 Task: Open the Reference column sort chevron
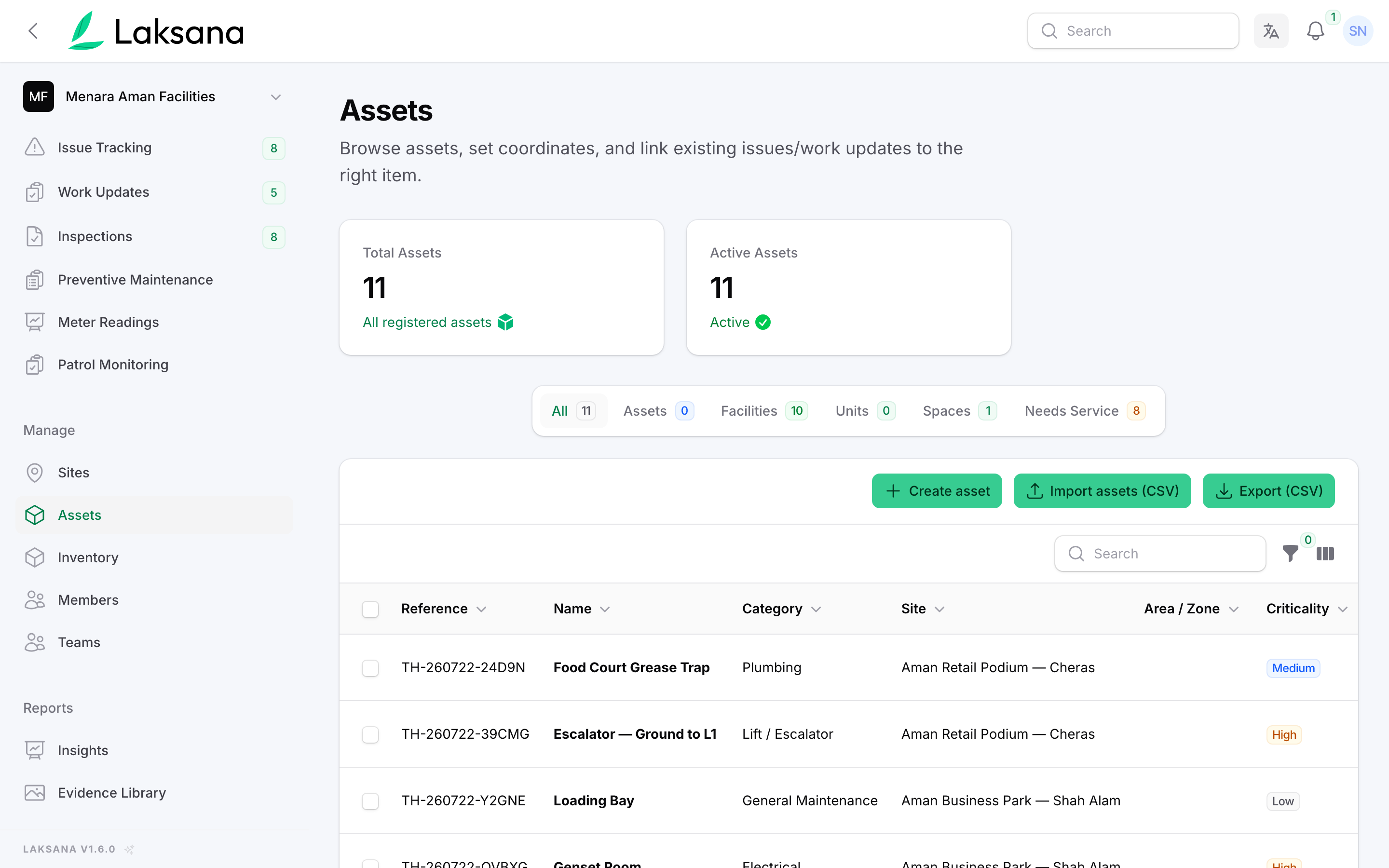(x=481, y=609)
